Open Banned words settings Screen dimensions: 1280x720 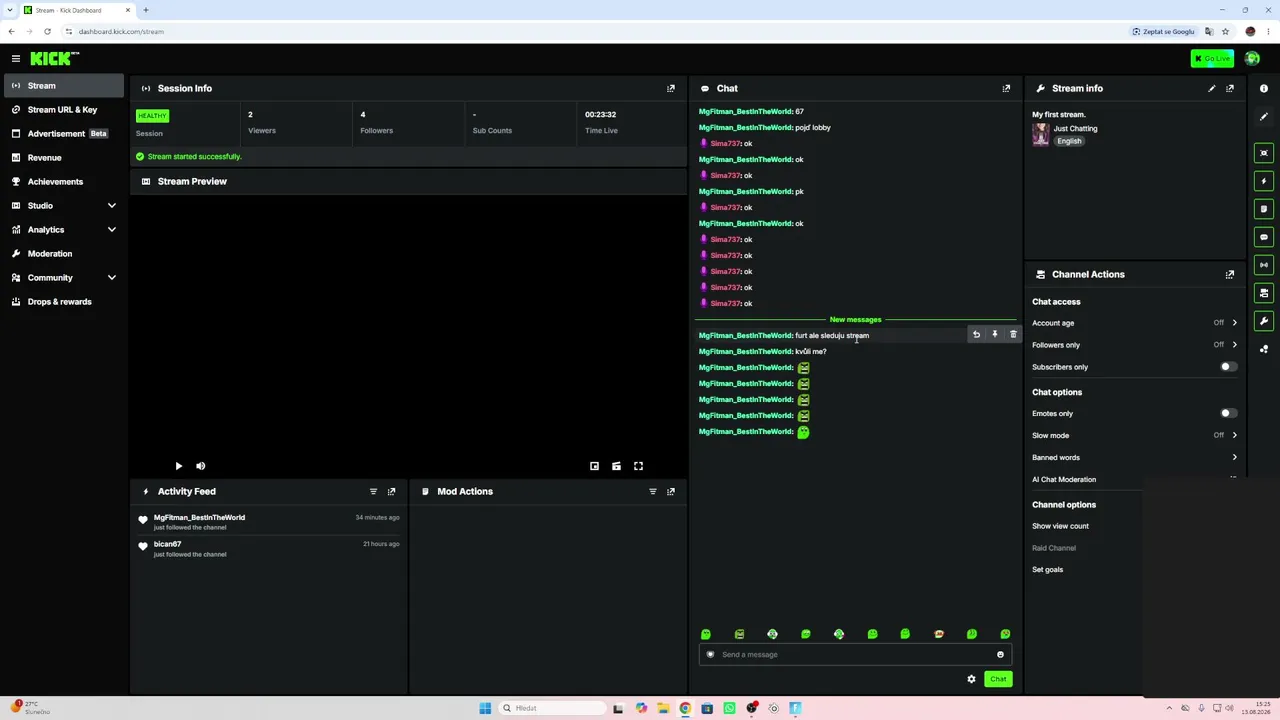click(x=1134, y=457)
